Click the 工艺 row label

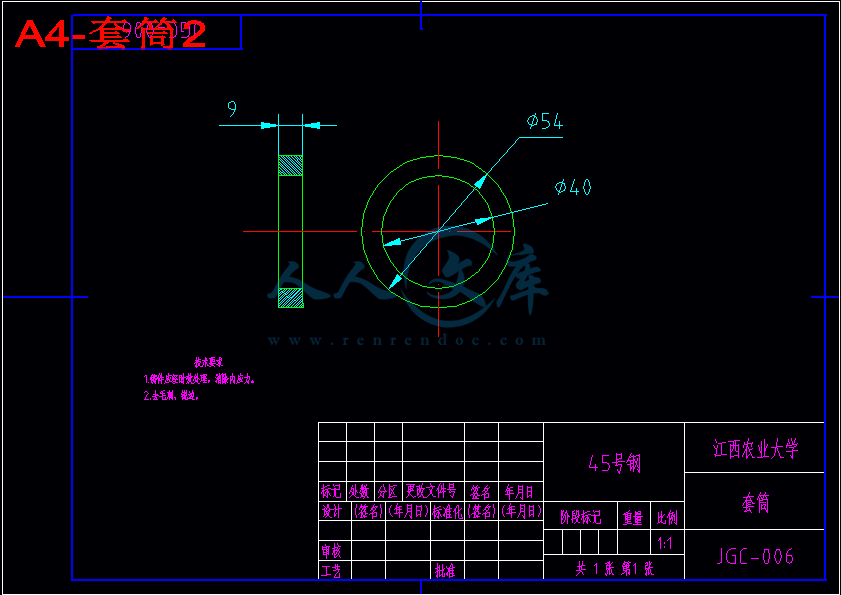[x=331, y=570]
